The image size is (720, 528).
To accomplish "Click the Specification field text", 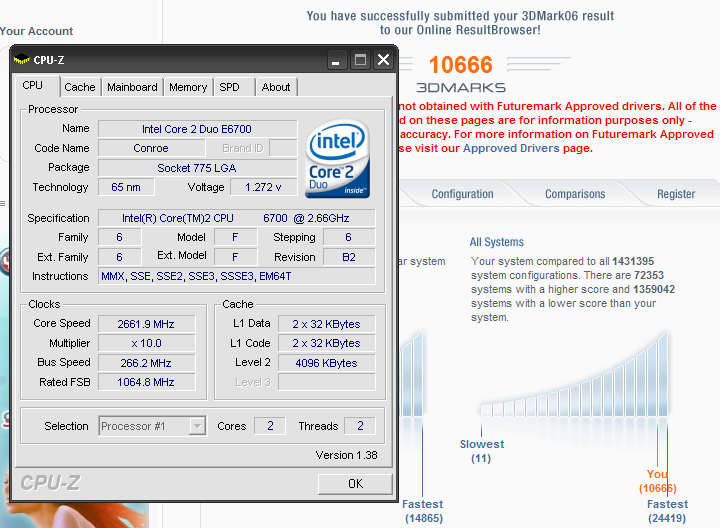I will 236,218.
